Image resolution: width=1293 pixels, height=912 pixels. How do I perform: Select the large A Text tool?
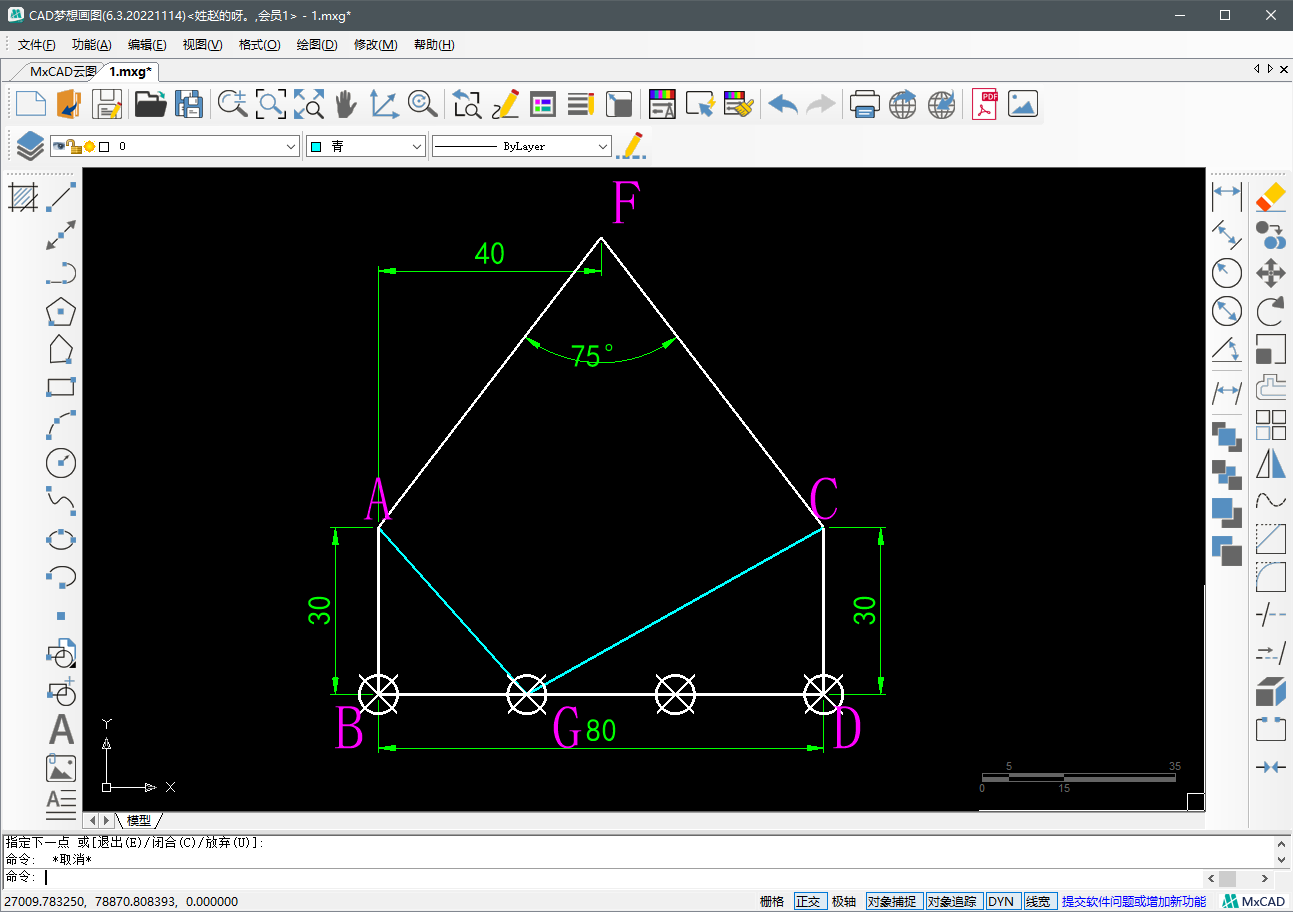62,730
